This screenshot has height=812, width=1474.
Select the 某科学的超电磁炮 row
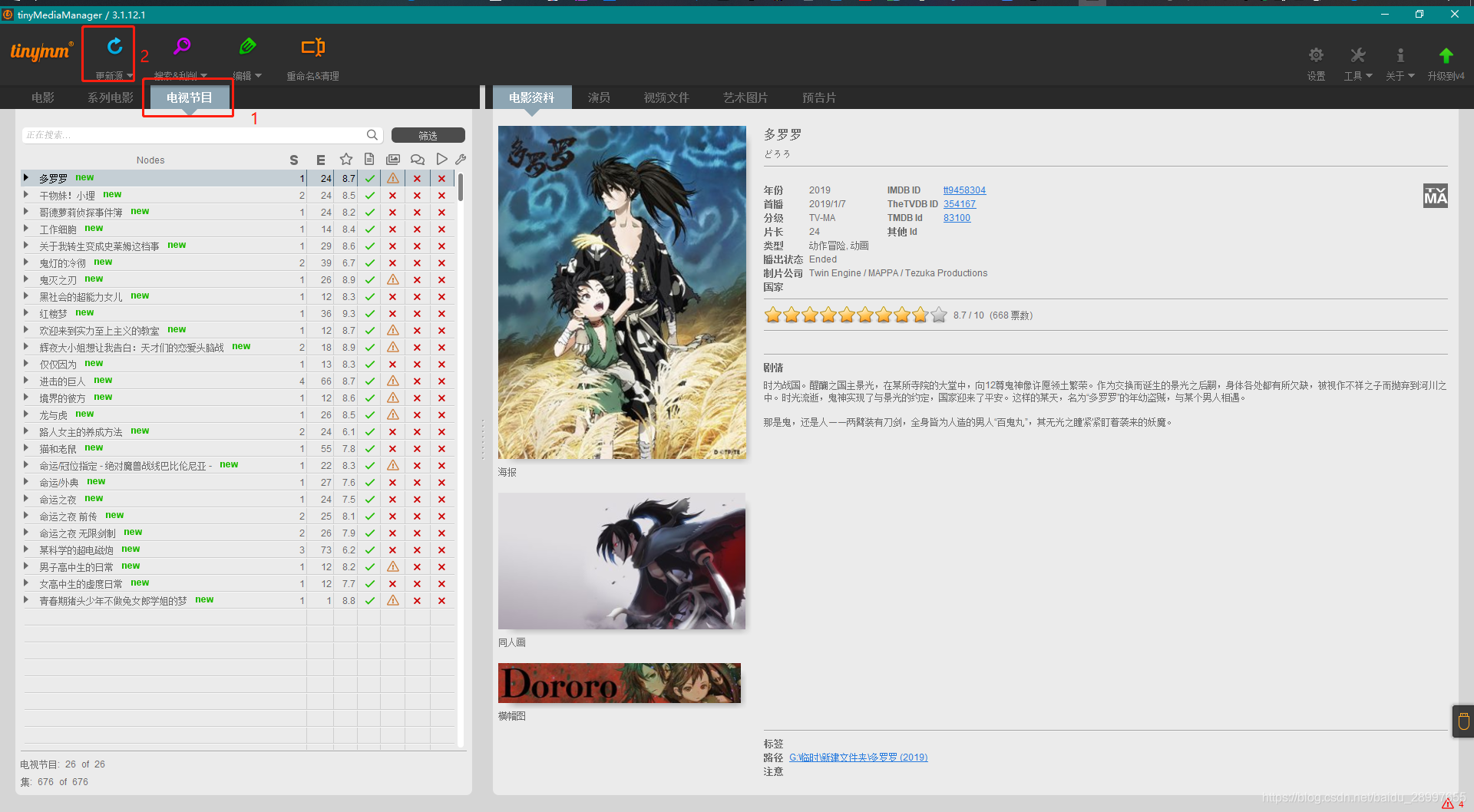point(238,550)
